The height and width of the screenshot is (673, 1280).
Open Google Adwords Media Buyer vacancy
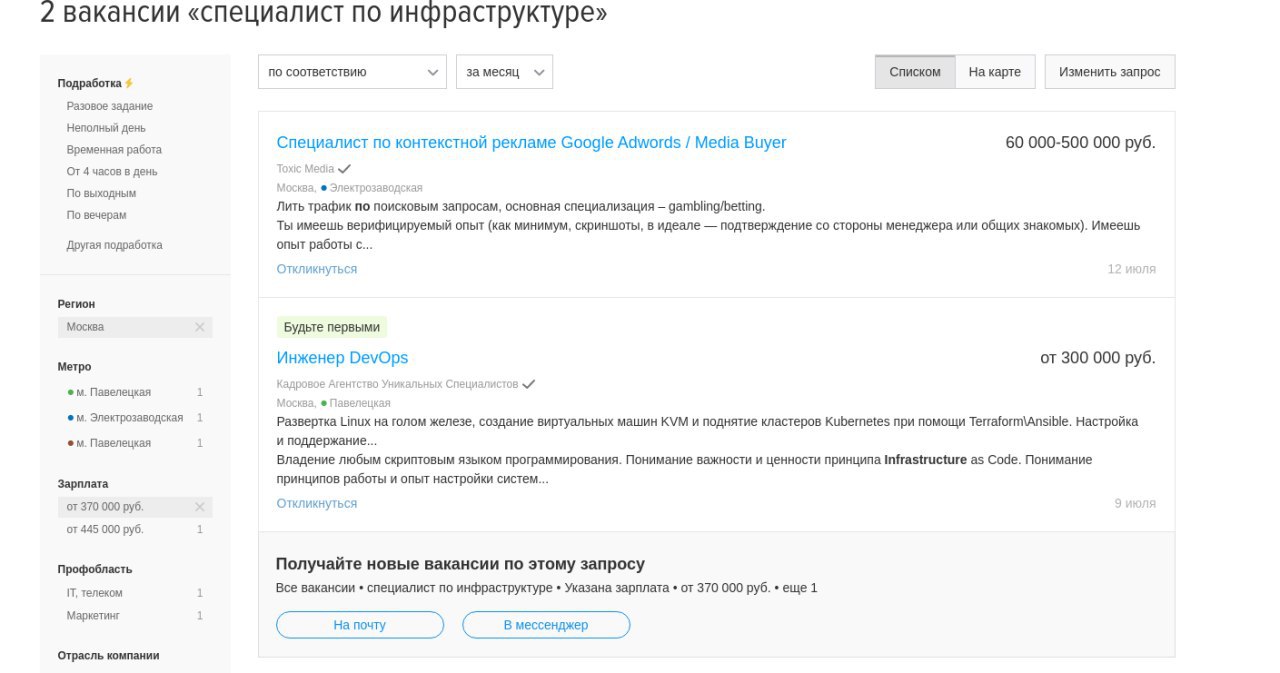(x=531, y=142)
